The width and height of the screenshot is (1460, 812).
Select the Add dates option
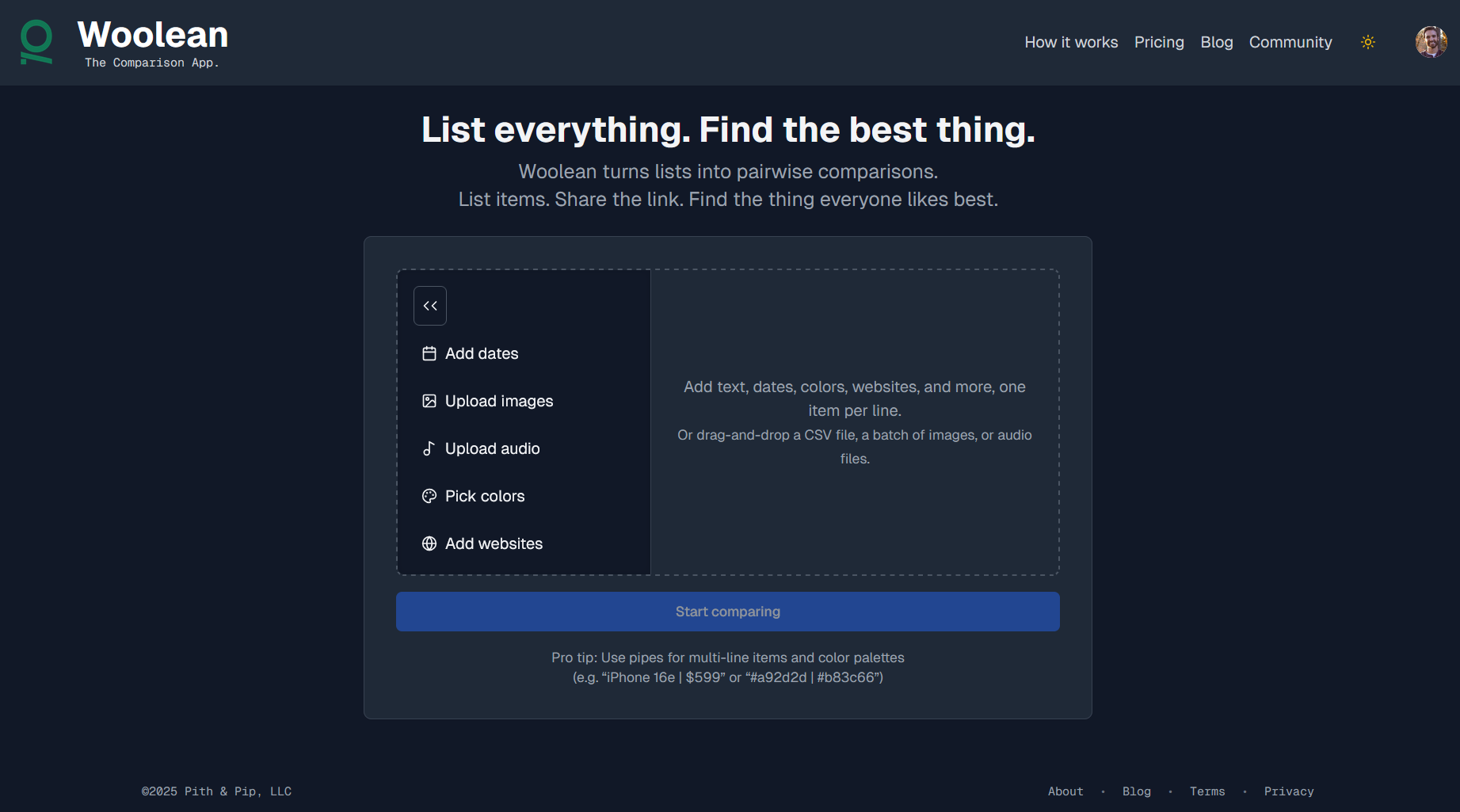click(x=524, y=353)
